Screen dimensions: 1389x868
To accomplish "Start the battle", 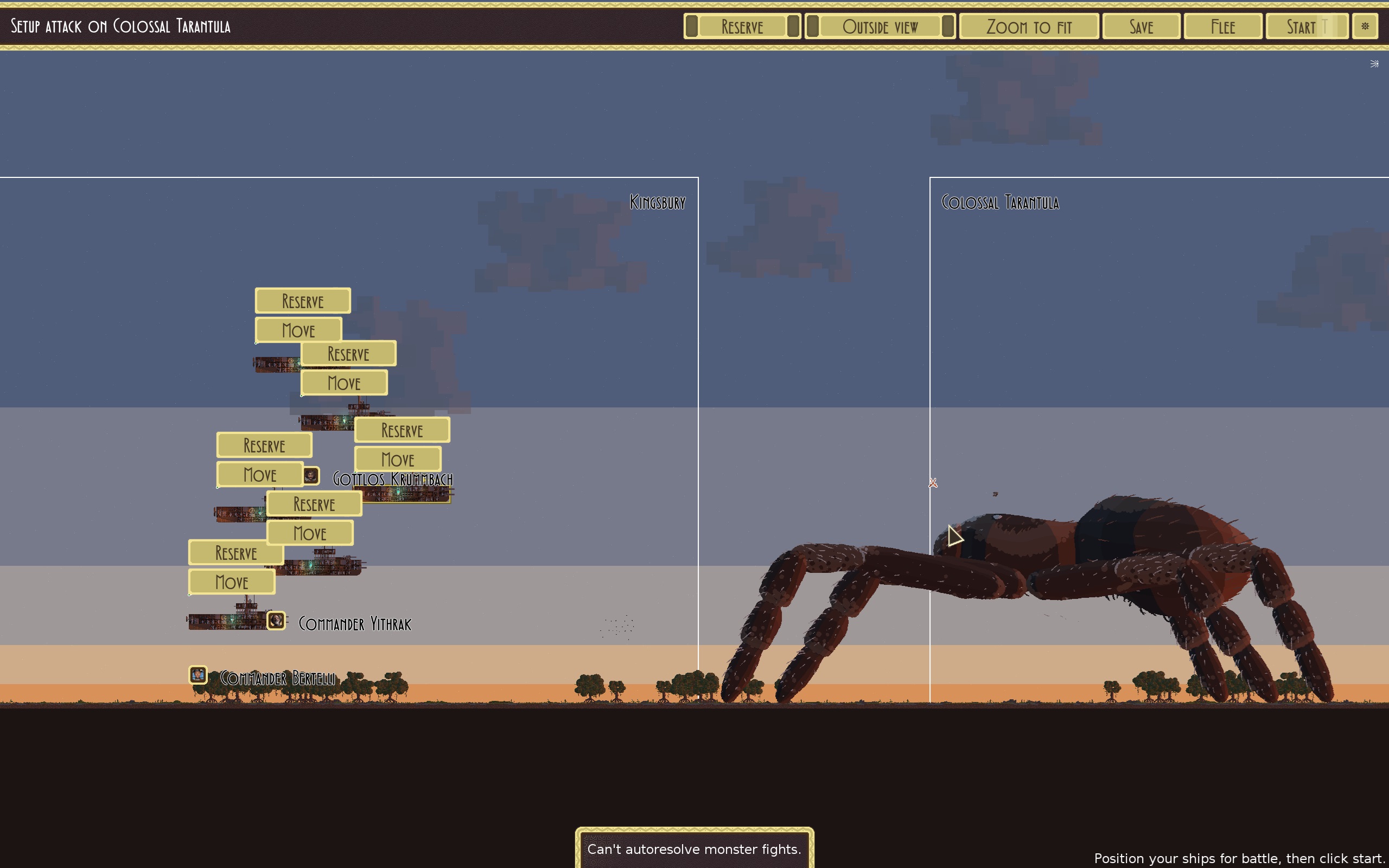I will click(x=1307, y=27).
